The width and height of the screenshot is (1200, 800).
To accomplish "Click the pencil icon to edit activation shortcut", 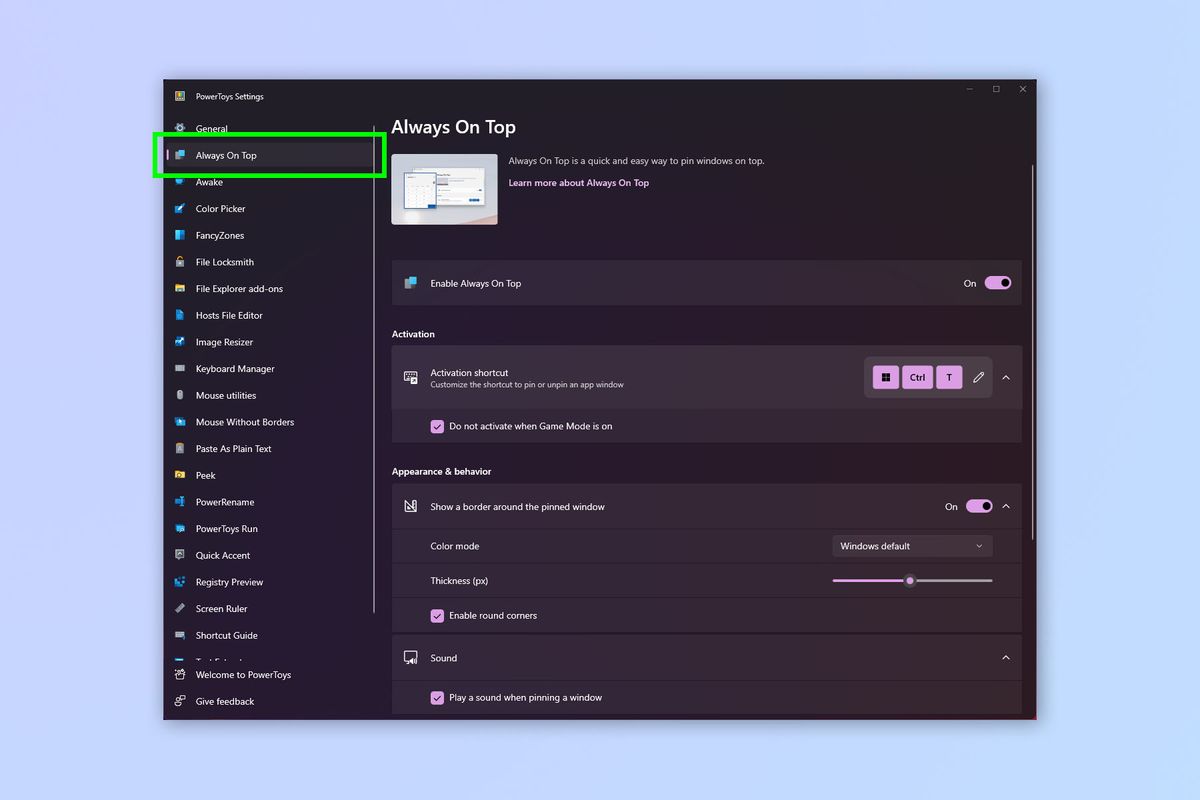I will tap(978, 377).
